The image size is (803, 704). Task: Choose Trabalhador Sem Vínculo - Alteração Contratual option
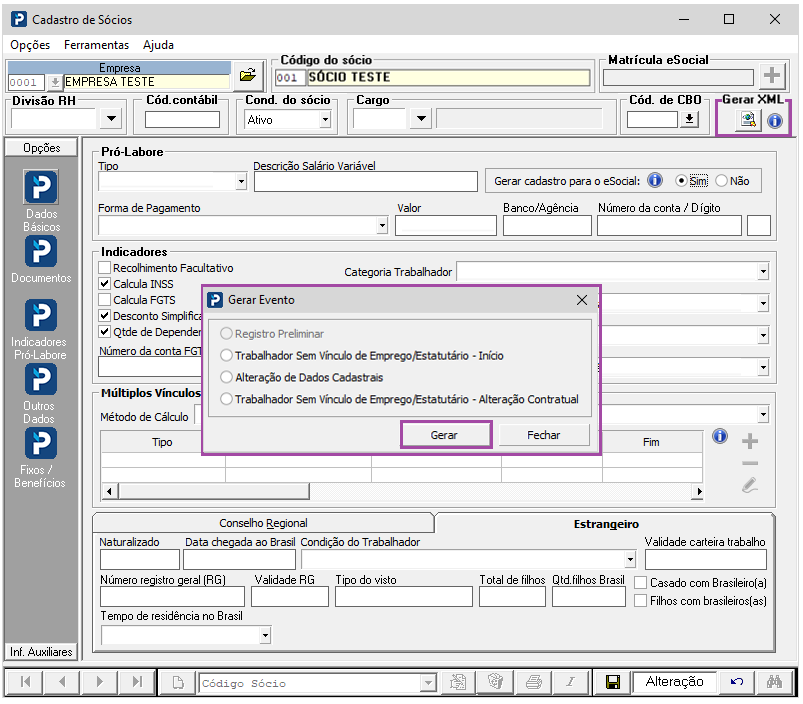[x=226, y=399]
